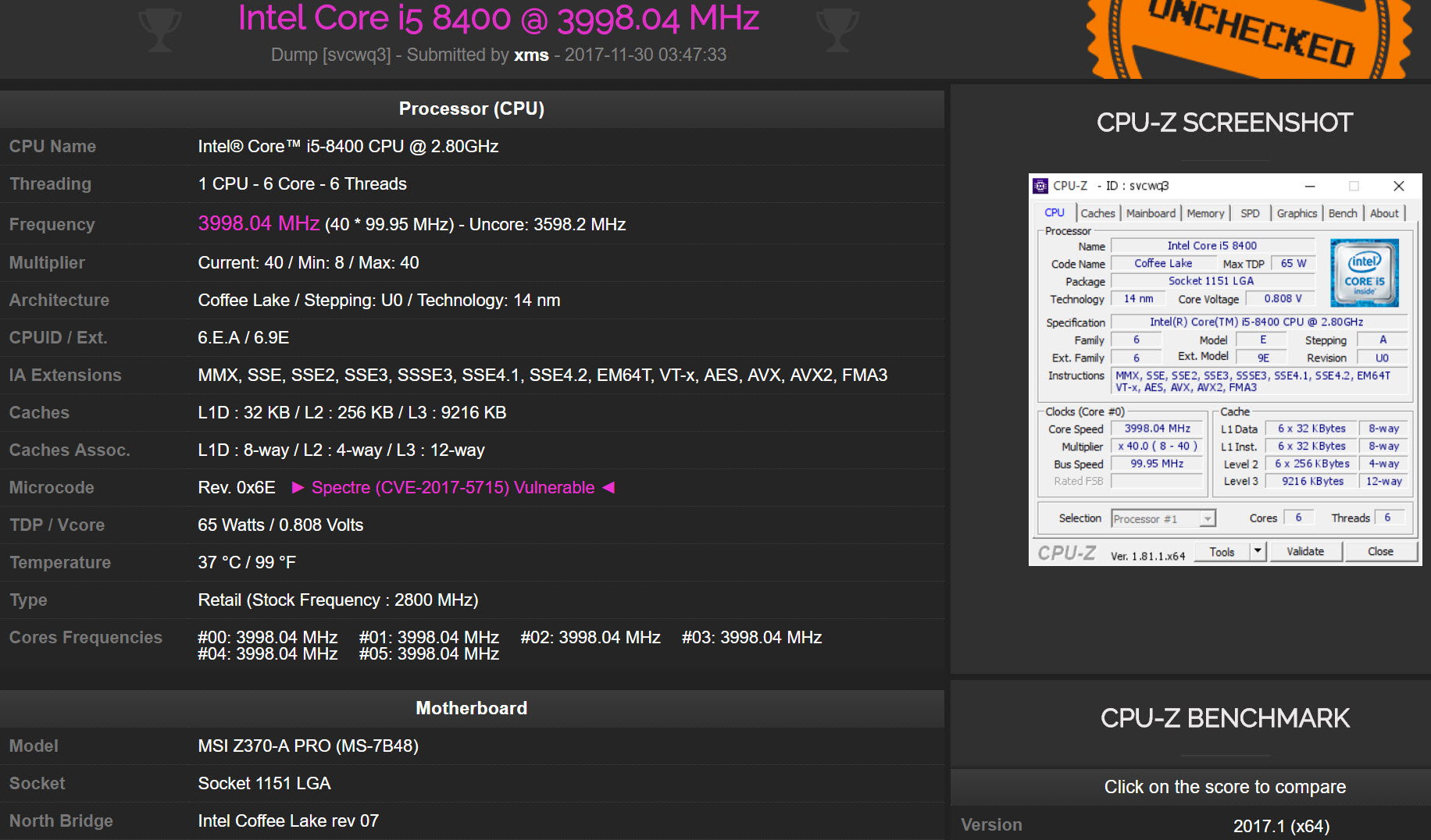Click the Specification field in CPU-Z
Viewport: 1431px width, 840px height.
pos(1258,322)
